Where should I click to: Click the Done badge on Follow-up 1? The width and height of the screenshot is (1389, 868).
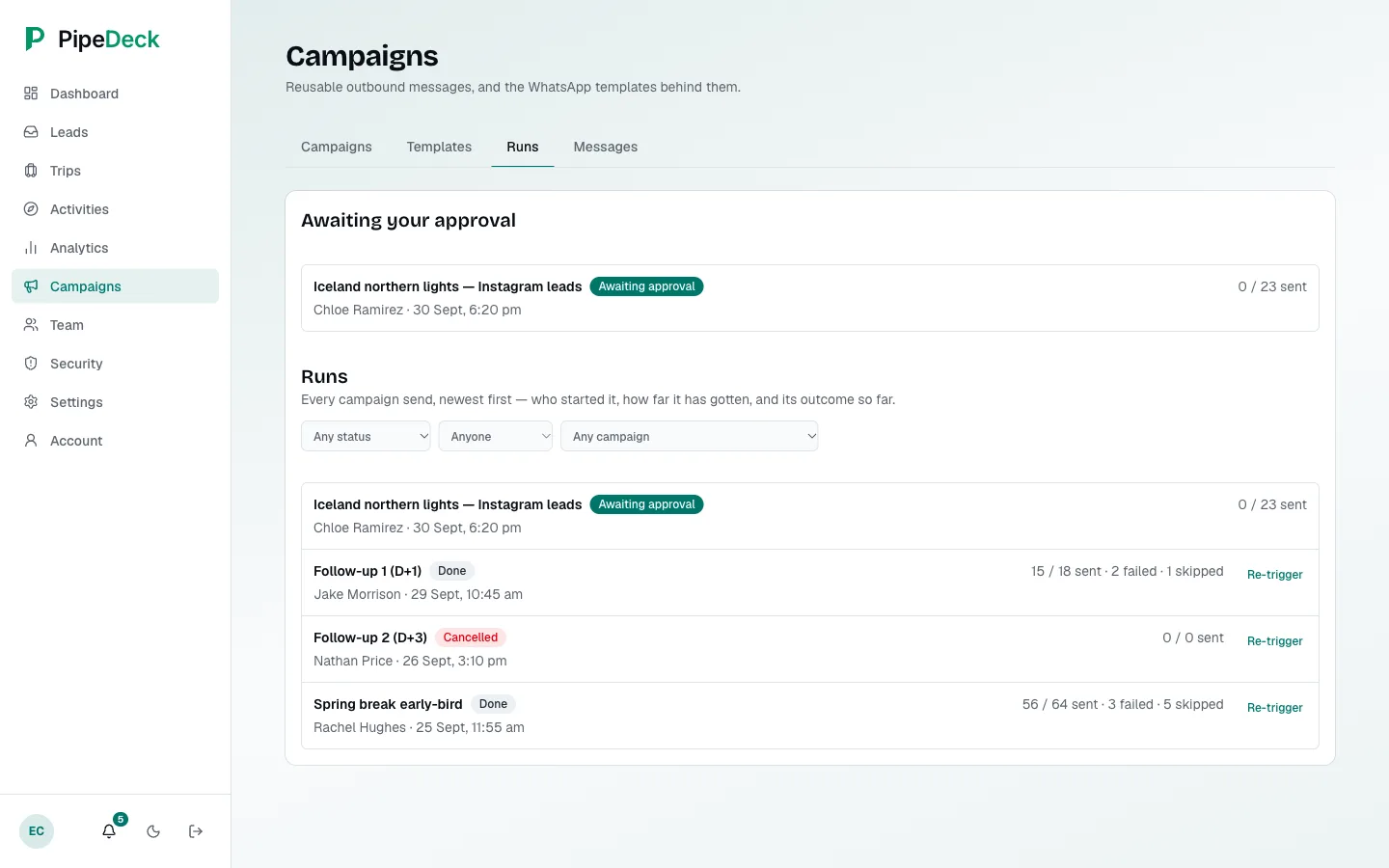[x=451, y=571]
